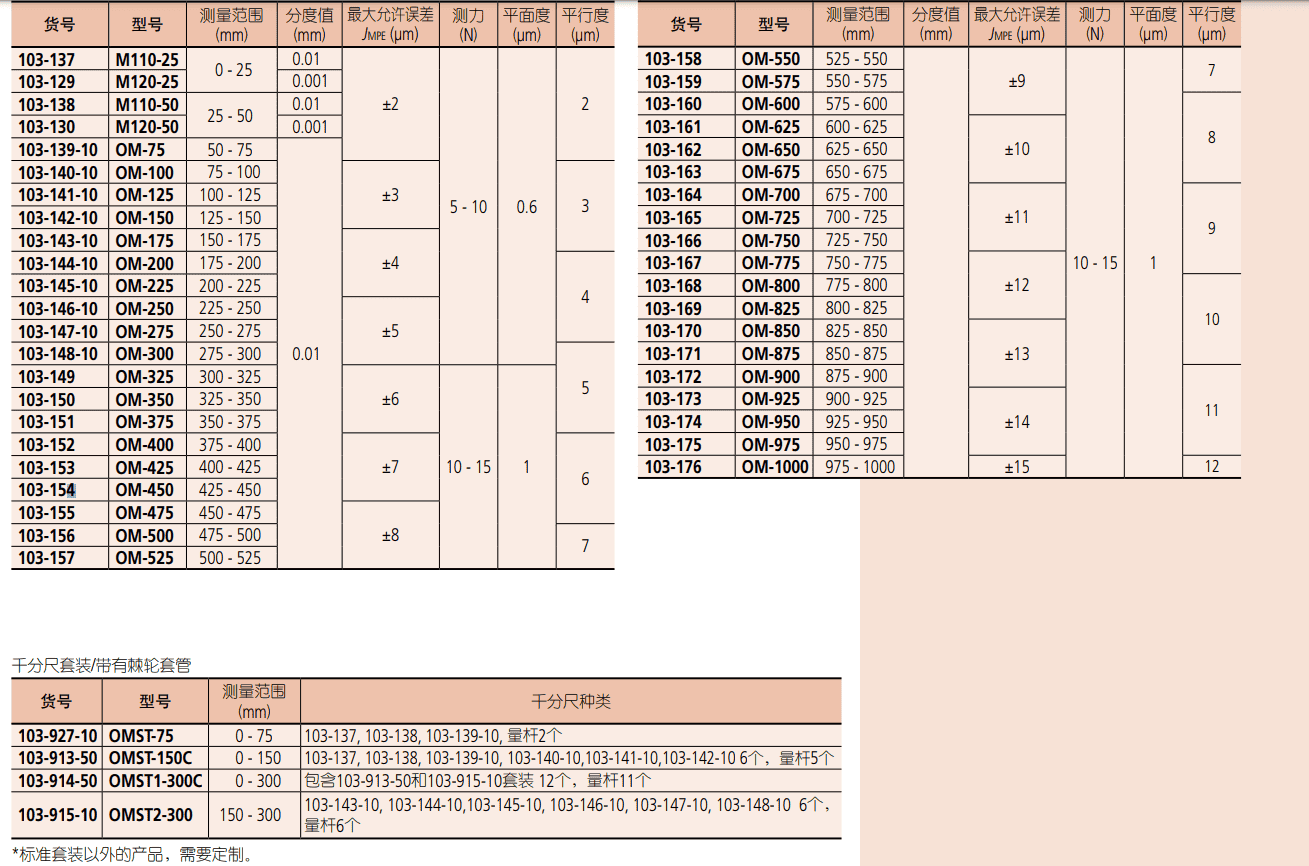This screenshot has width=1309, height=866.
Task: Select product number 103-171
Action: (x=673, y=354)
